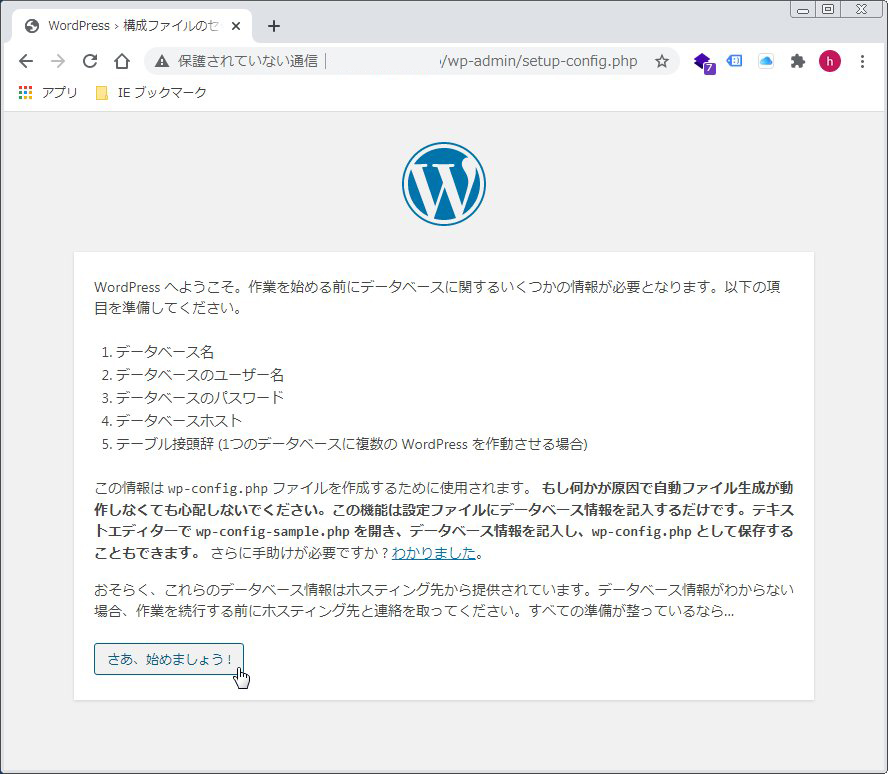Click list item データベースホスト
Screen dimensions: 888x774
tap(179, 421)
